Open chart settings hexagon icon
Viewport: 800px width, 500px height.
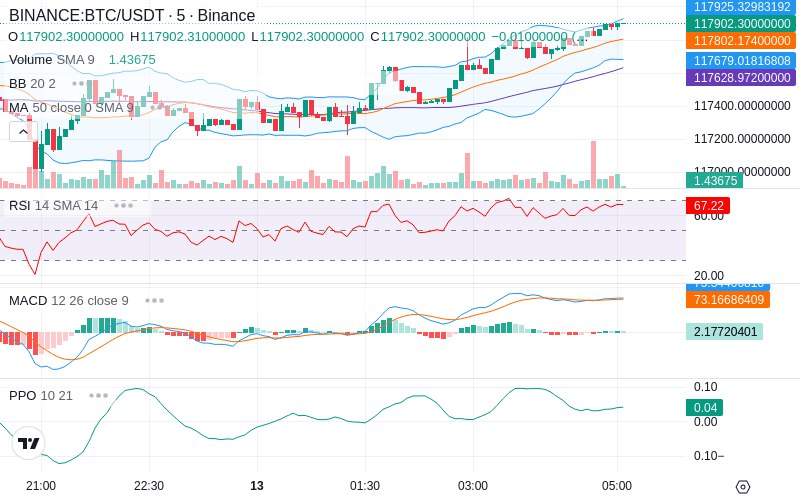(x=743, y=487)
